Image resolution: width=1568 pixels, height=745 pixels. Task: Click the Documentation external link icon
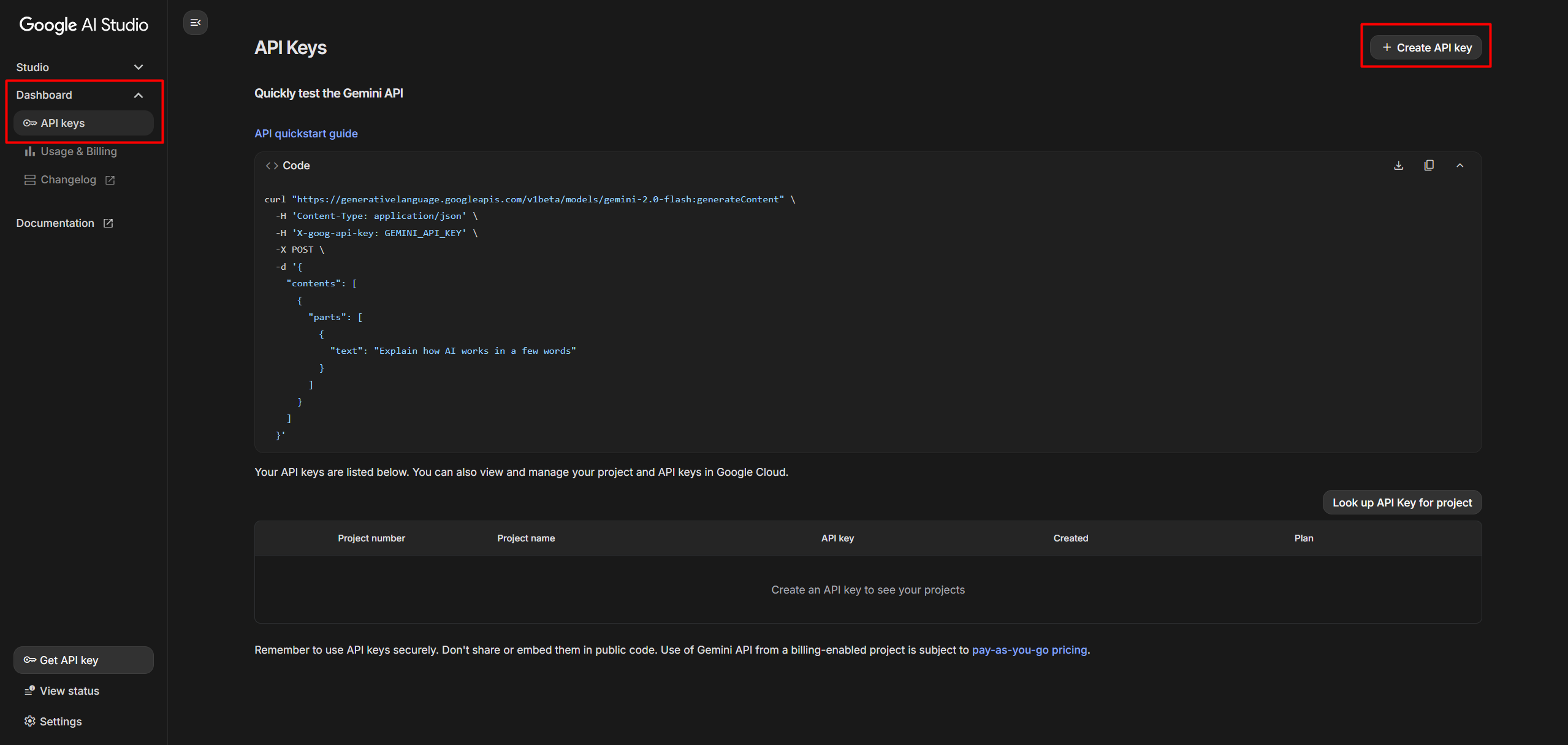(108, 223)
